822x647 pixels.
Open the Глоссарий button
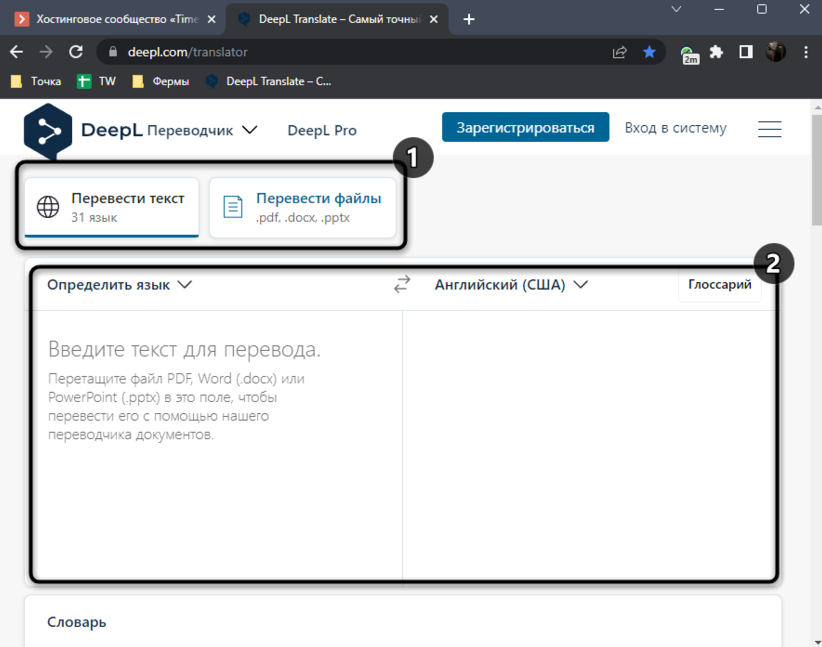point(720,285)
